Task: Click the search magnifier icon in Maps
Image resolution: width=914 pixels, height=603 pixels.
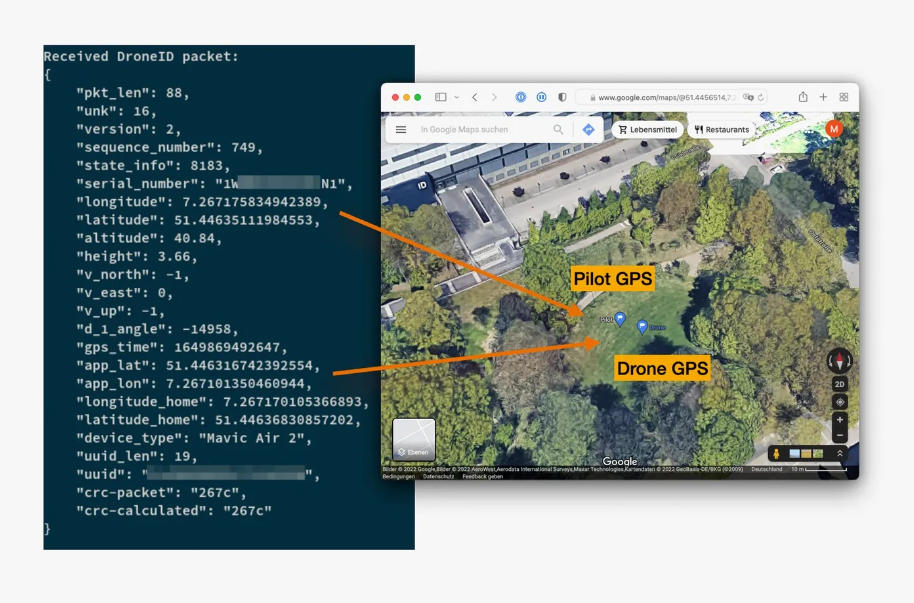Action: [558, 130]
